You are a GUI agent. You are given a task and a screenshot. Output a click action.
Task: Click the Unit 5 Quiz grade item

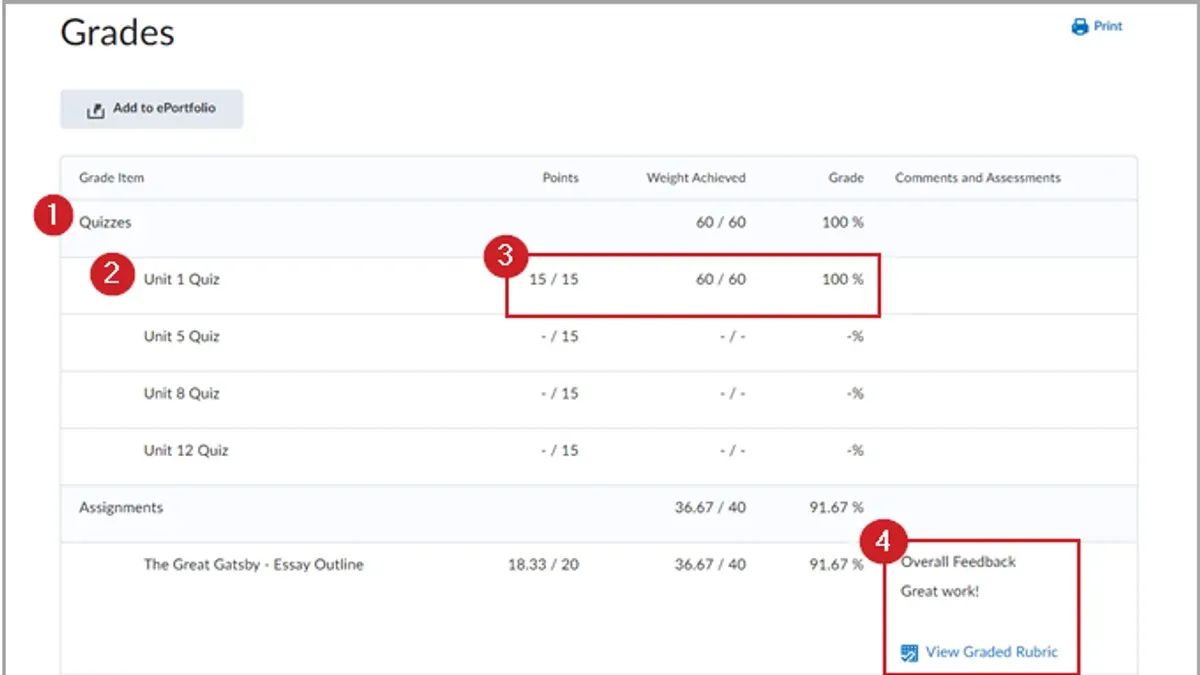tap(181, 337)
